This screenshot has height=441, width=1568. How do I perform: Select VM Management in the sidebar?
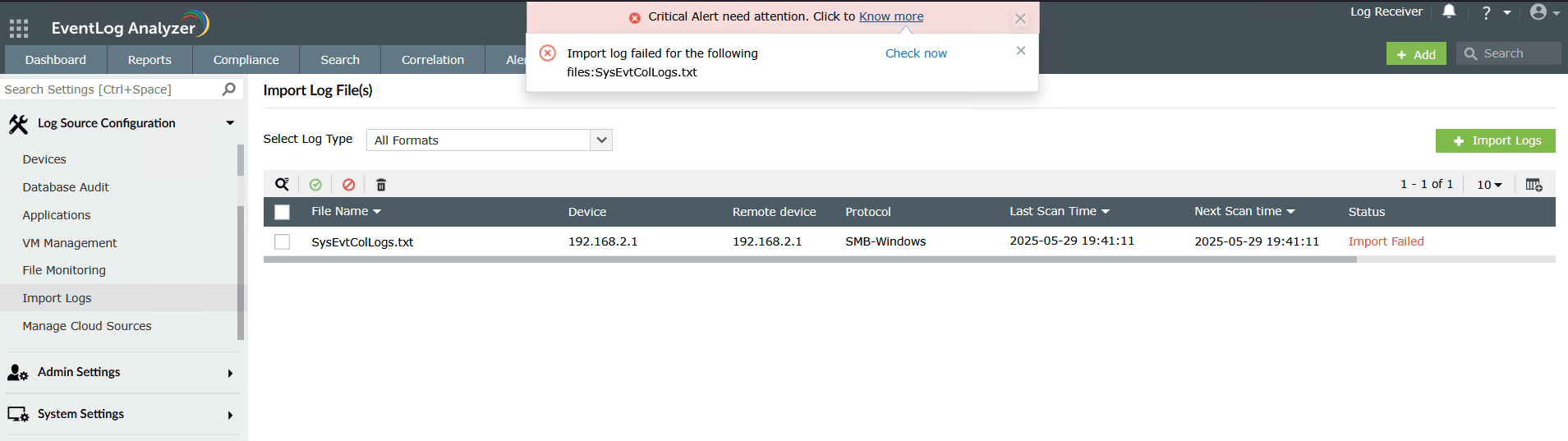click(x=70, y=243)
